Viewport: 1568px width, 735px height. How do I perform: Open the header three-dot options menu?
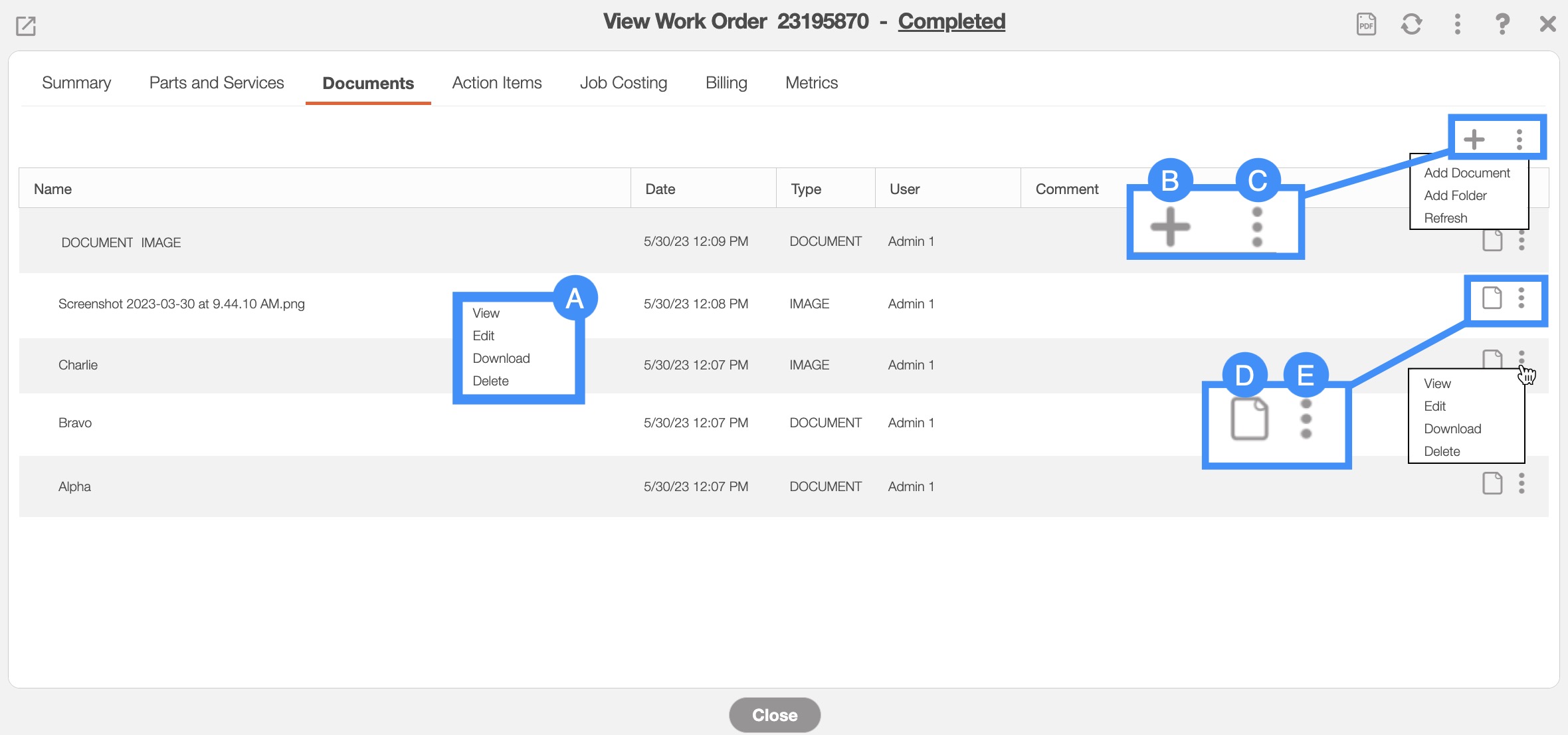tap(1457, 25)
